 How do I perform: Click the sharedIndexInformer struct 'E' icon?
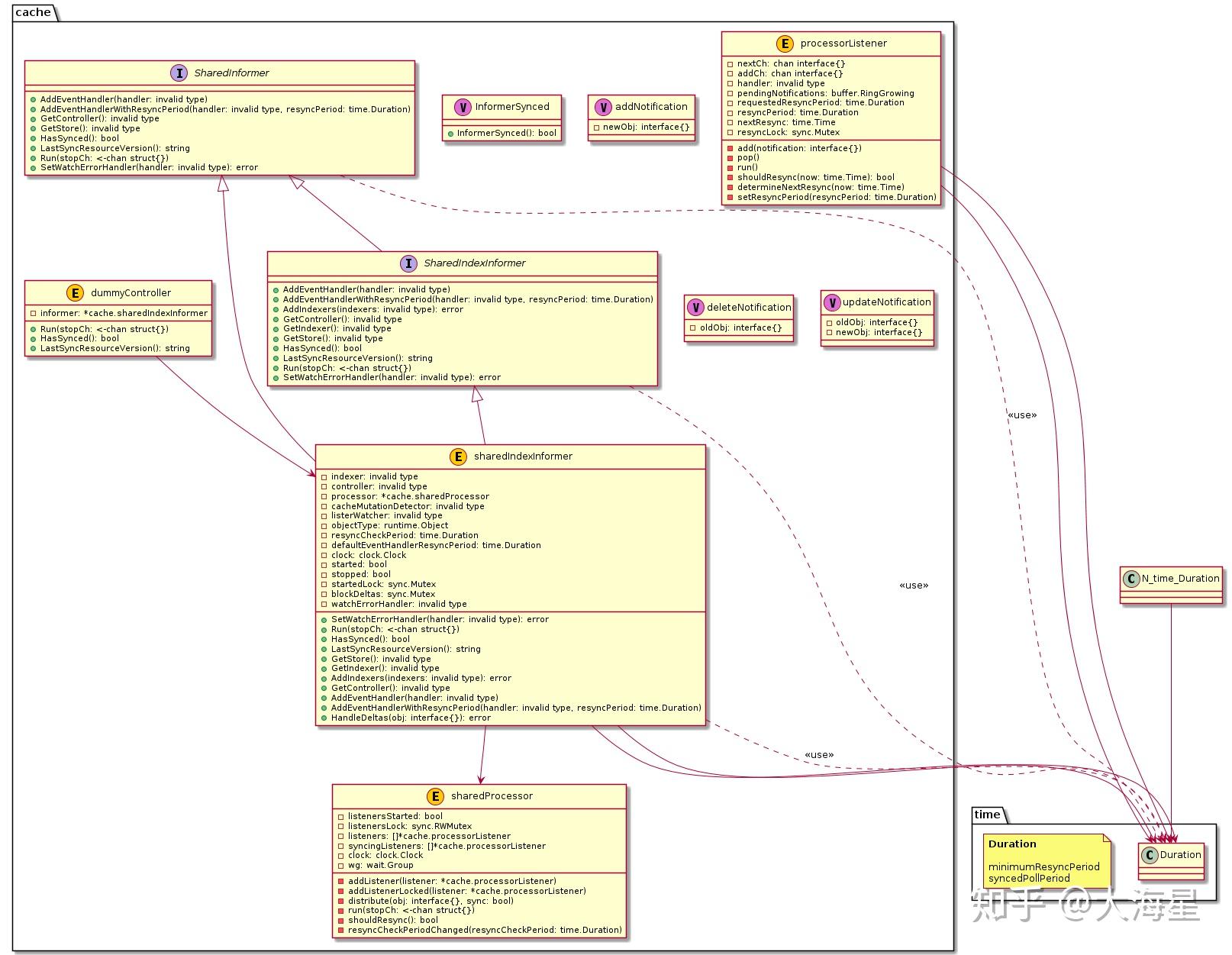pos(458,457)
